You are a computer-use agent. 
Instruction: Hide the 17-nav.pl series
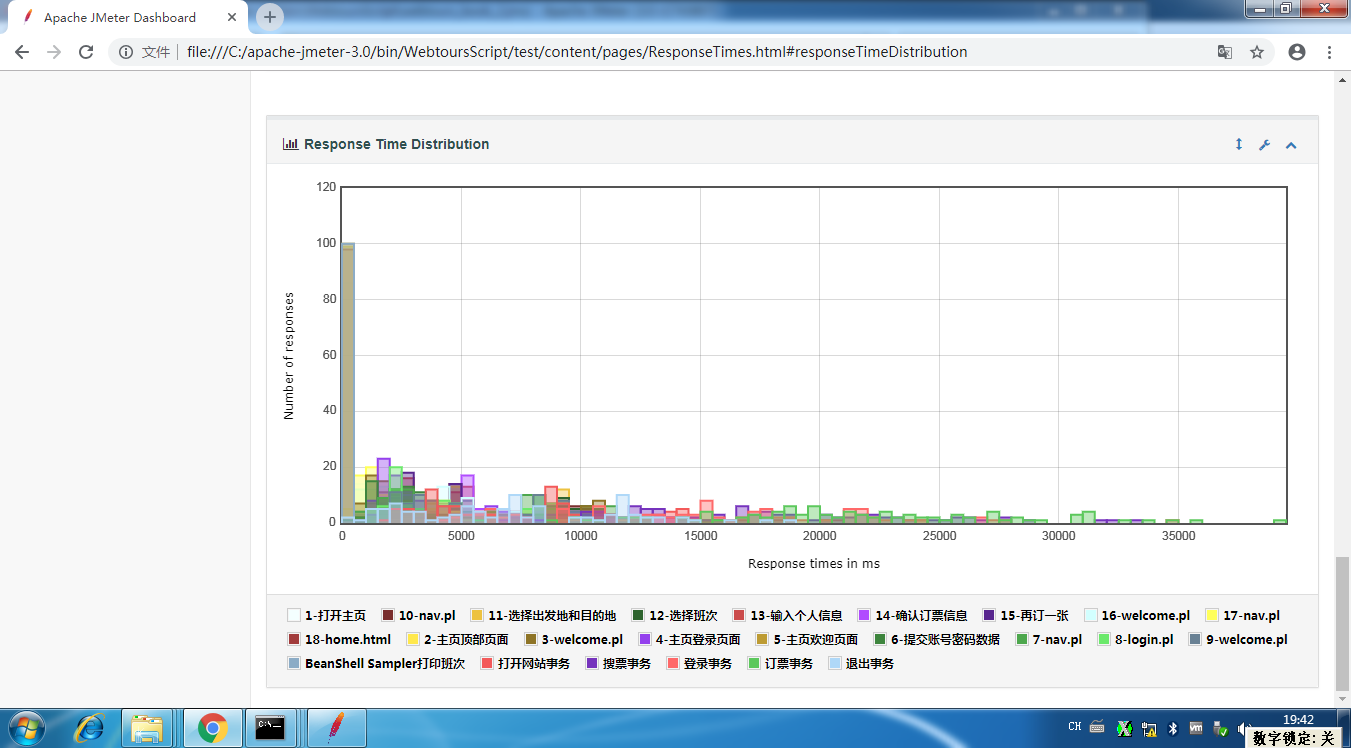(1242, 616)
